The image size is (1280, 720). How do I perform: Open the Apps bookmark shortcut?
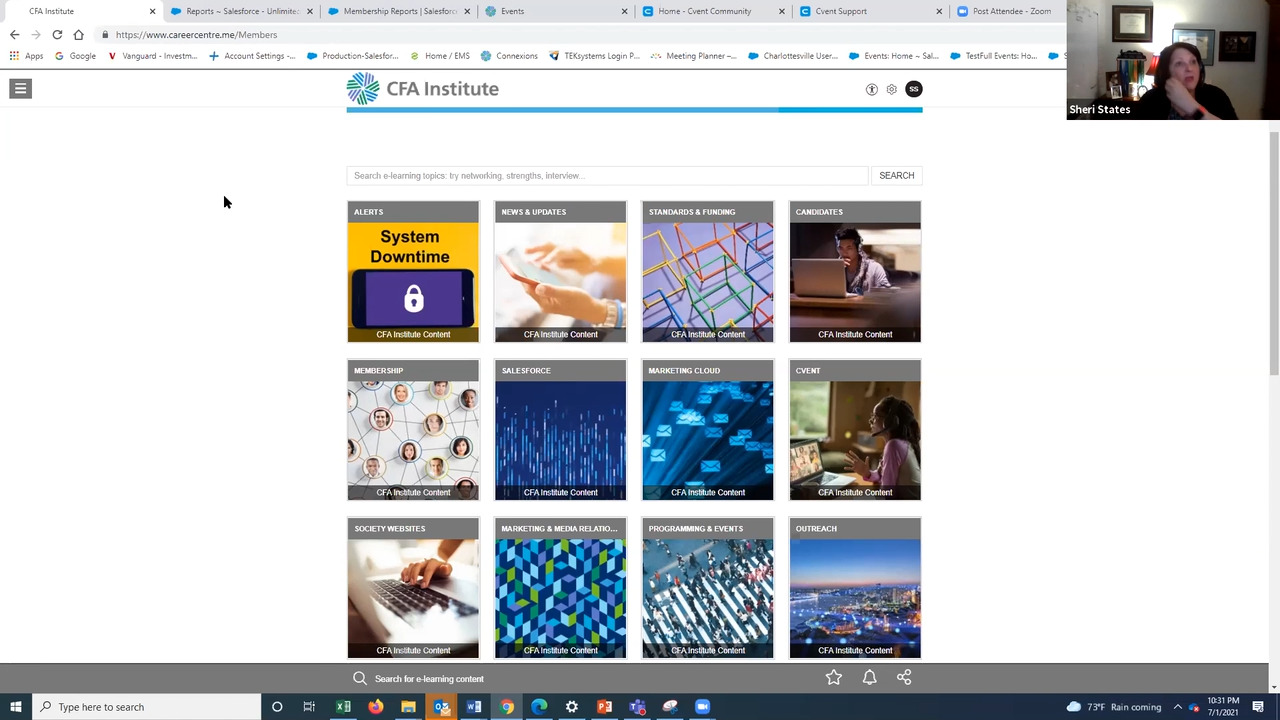(27, 56)
